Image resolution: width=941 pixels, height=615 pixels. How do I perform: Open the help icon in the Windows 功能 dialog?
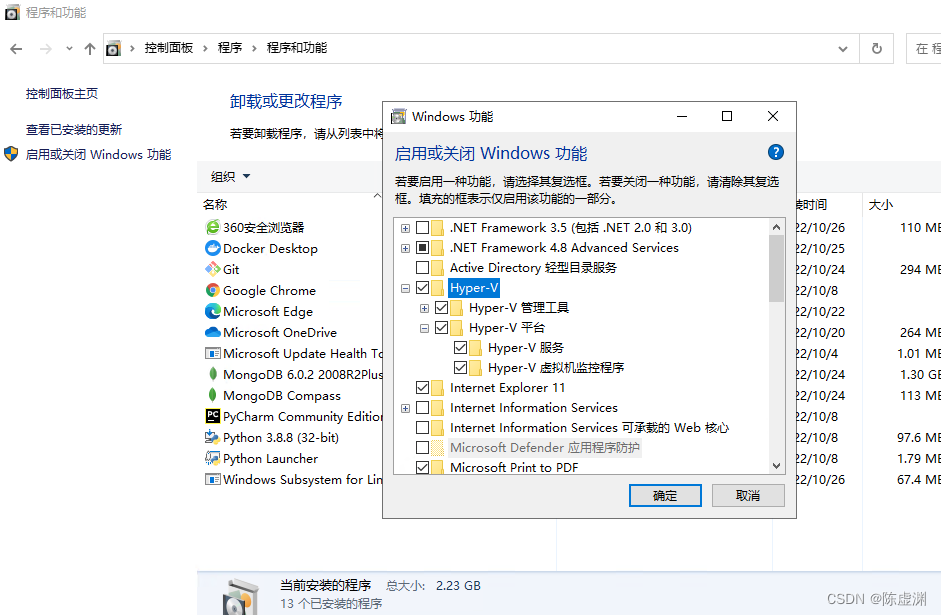[776, 152]
